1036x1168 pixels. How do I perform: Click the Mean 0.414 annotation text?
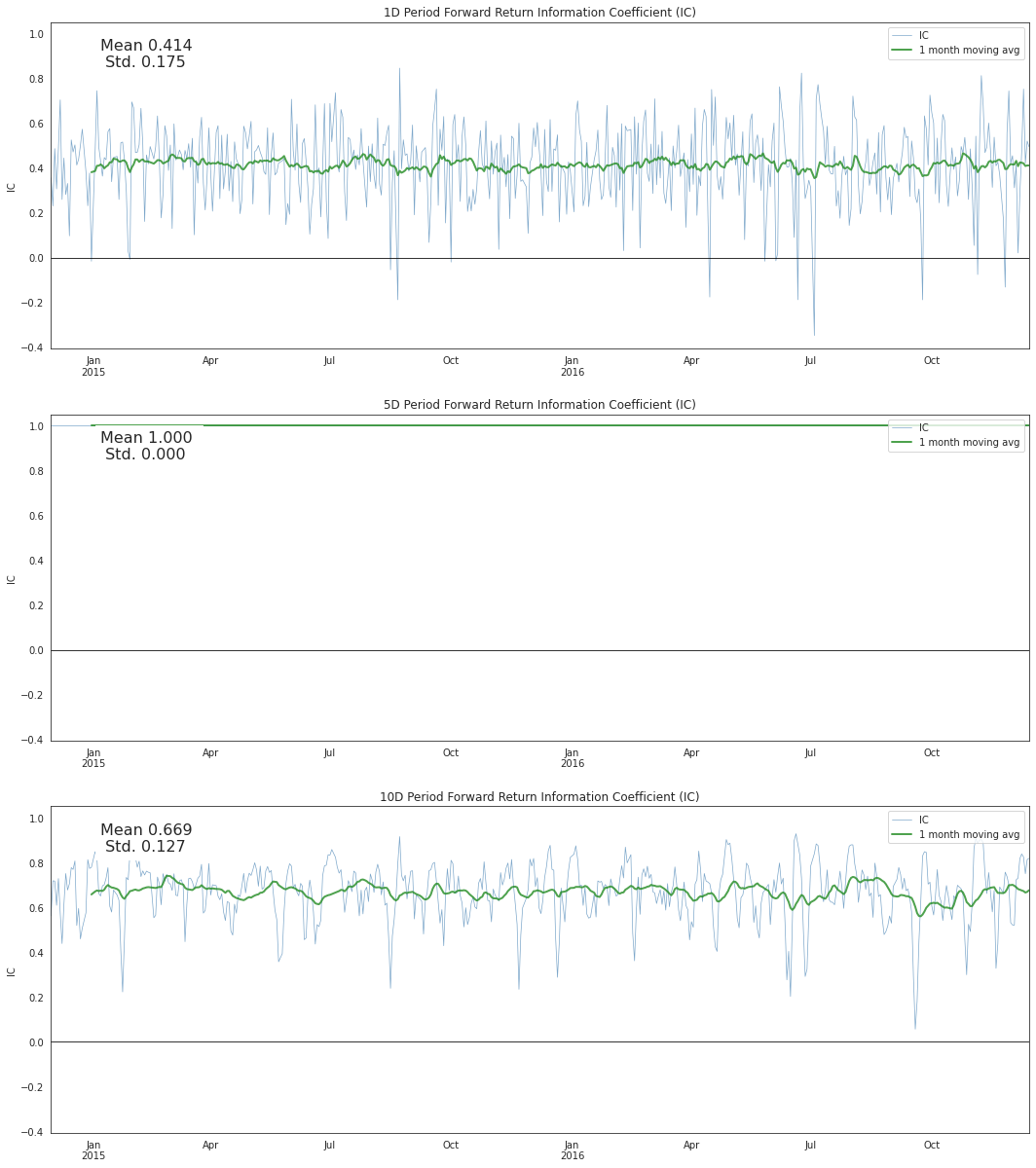pyautogui.click(x=145, y=45)
